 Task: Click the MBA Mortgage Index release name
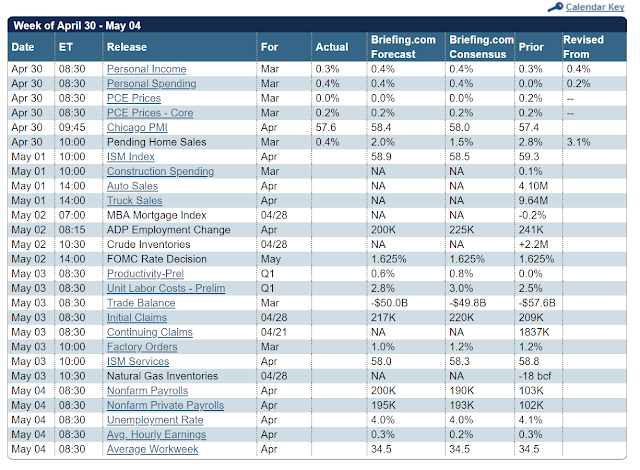[x=156, y=215]
